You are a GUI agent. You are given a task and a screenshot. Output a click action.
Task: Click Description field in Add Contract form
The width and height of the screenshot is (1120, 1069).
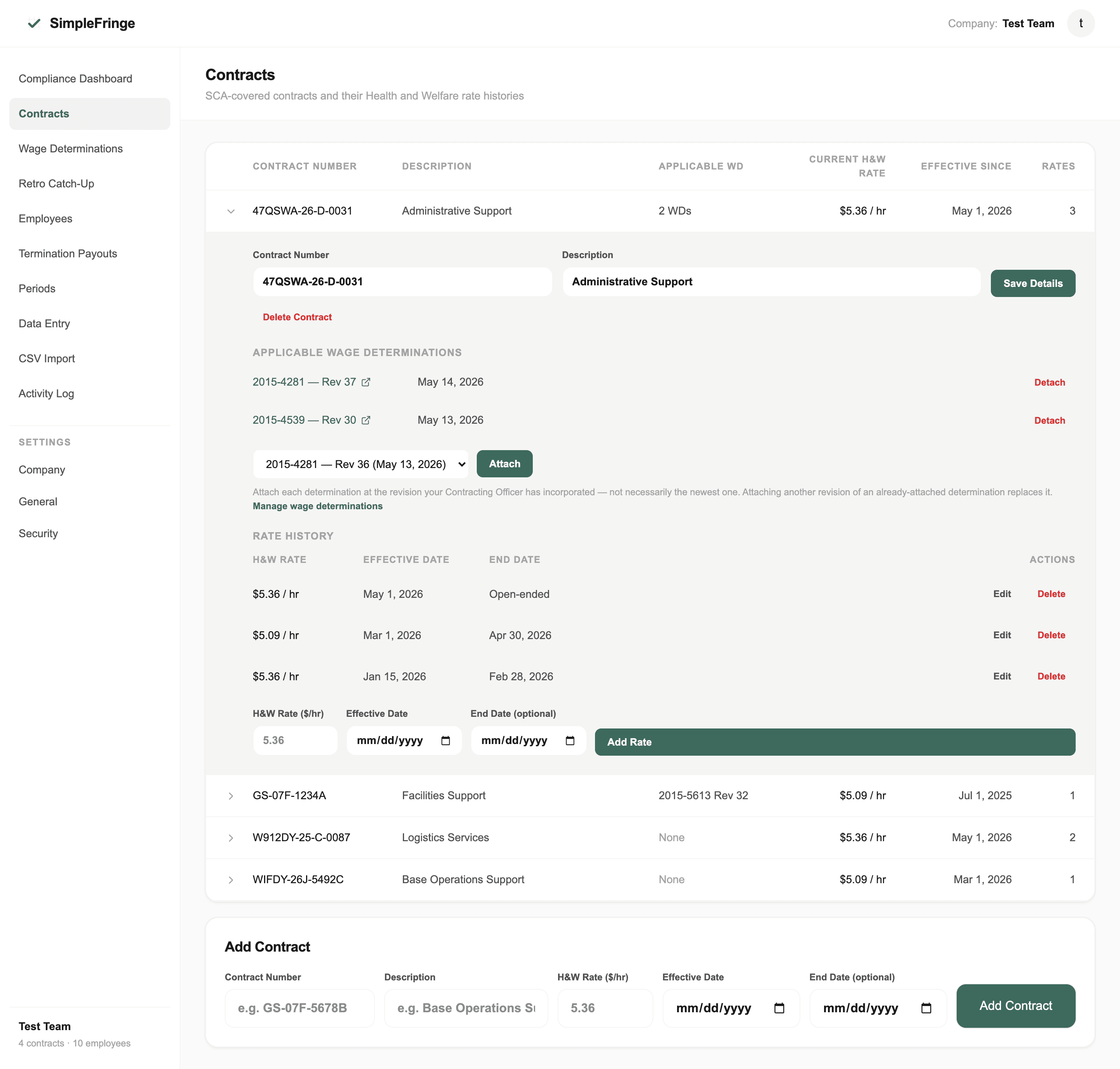[x=465, y=1008]
